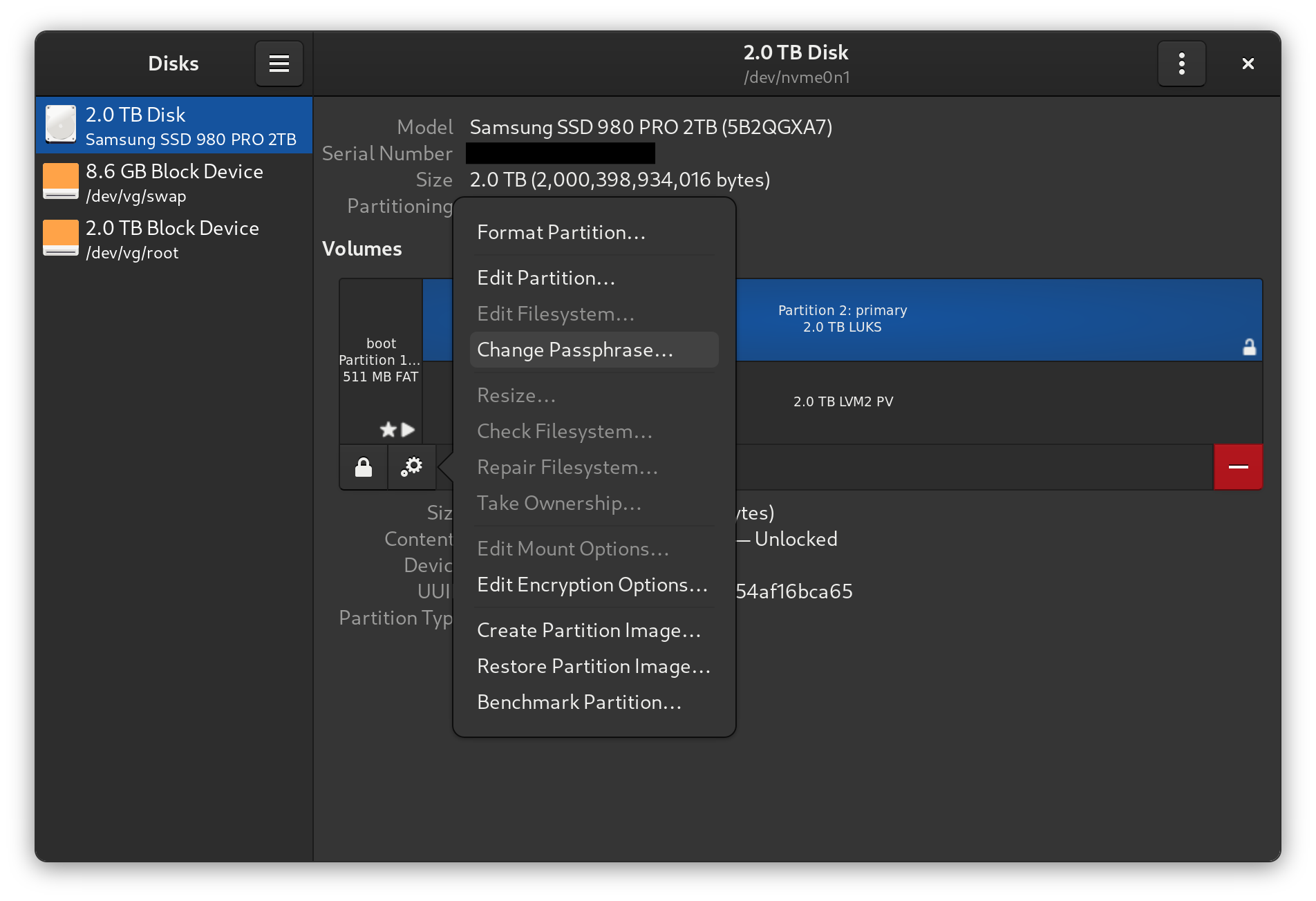The height and width of the screenshot is (901, 1316).
Task: Open the Disks application hamburger menu
Action: point(279,63)
